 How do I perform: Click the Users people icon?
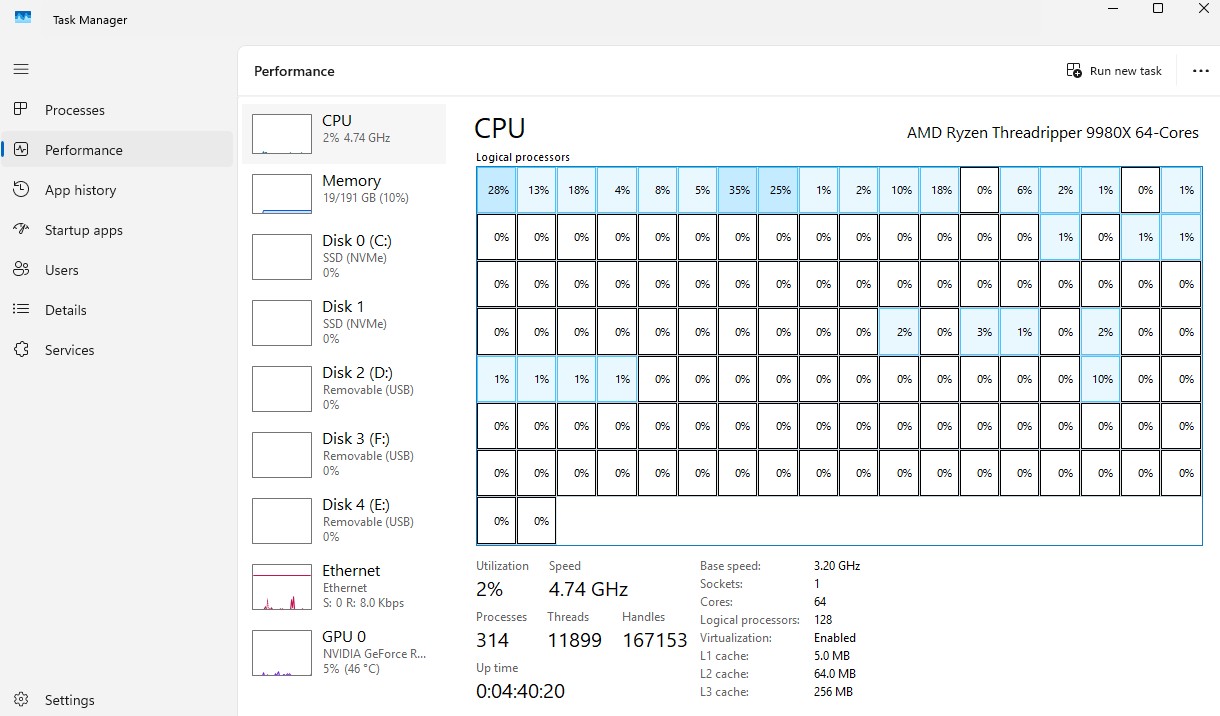click(x=21, y=270)
